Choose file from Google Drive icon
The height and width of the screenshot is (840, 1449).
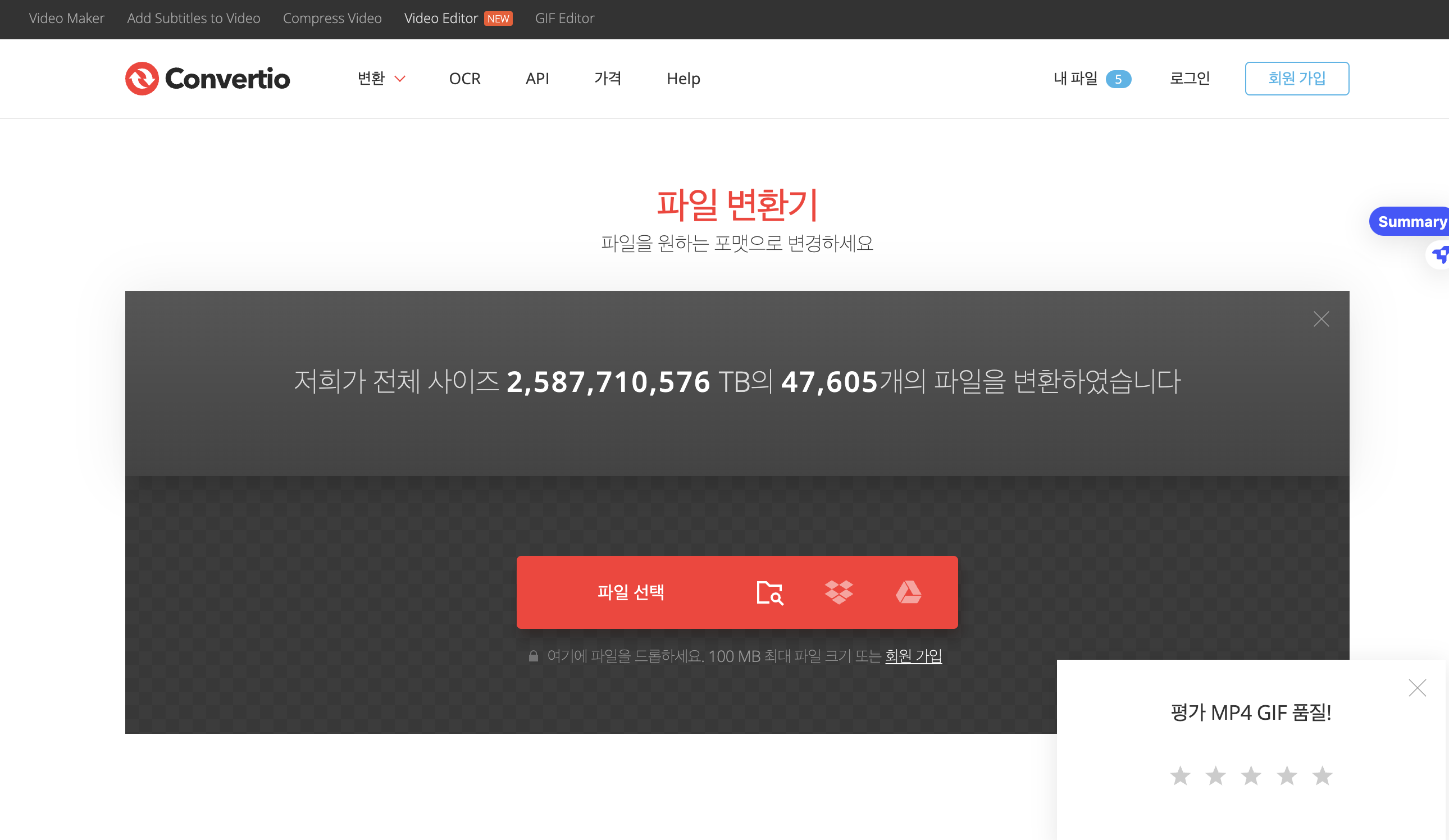(909, 592)
